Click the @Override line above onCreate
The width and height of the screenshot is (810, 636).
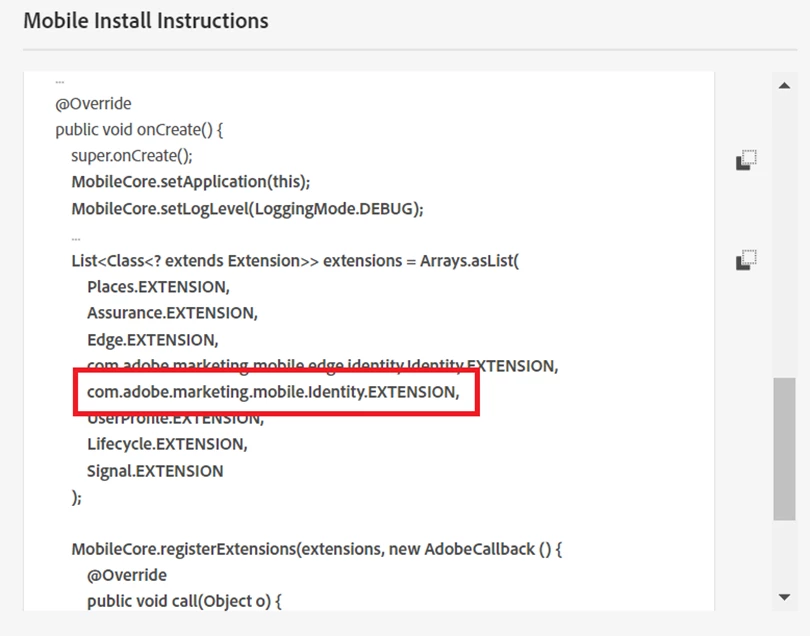coord(94,104)
